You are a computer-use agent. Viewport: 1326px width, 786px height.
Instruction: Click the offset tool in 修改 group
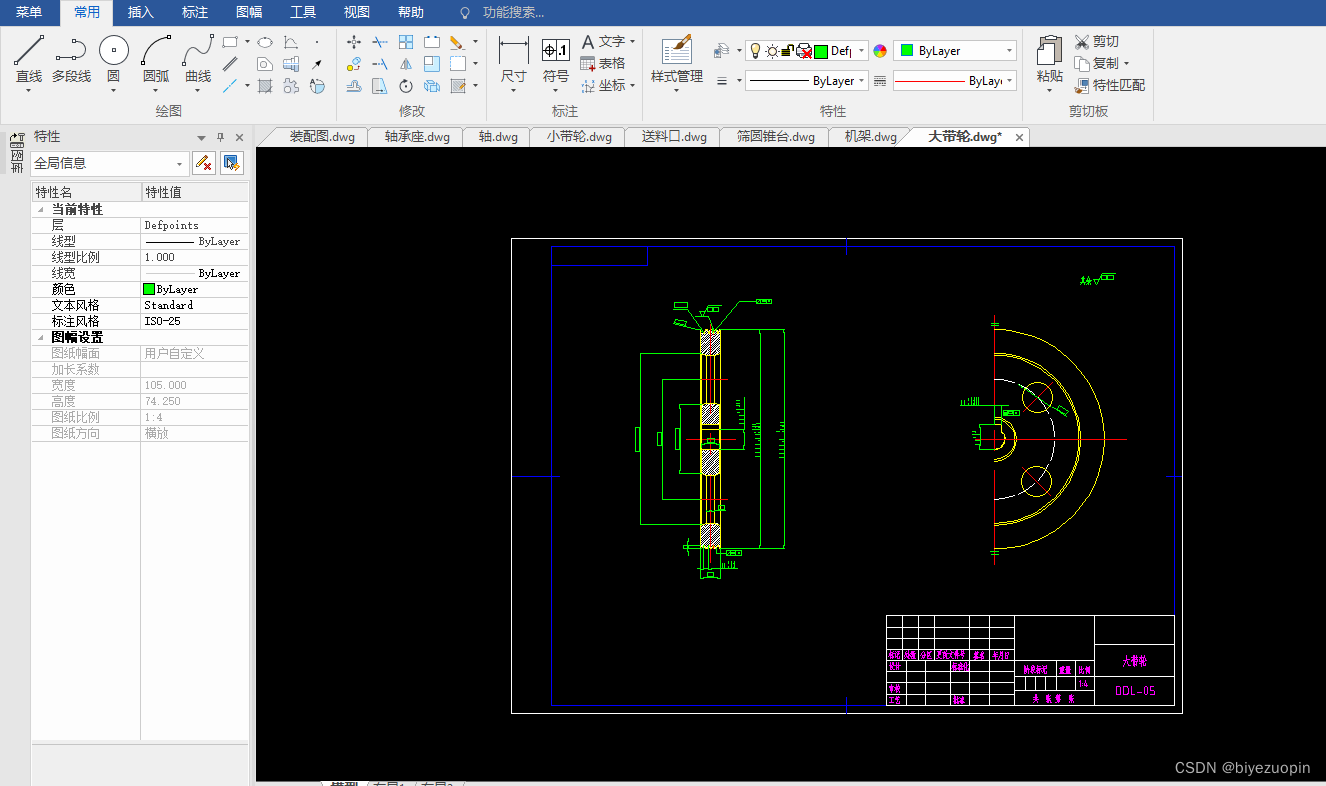coord(354,86)
